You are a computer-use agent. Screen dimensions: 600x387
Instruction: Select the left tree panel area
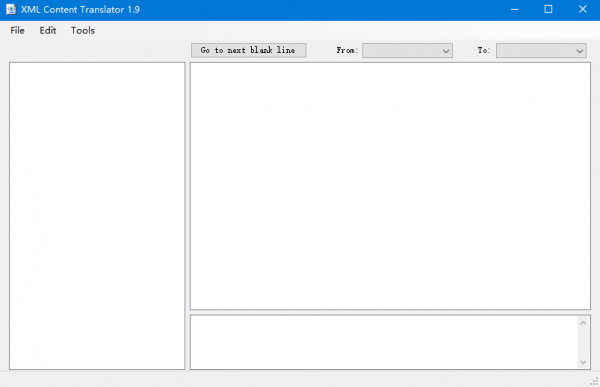[97, 216]
